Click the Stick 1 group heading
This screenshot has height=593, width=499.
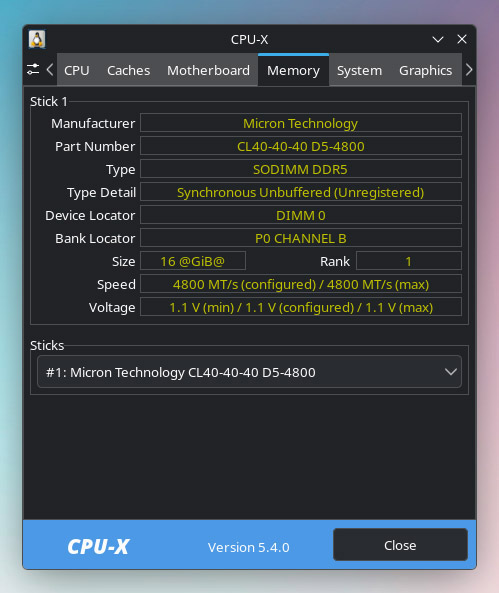coord(49,101)
